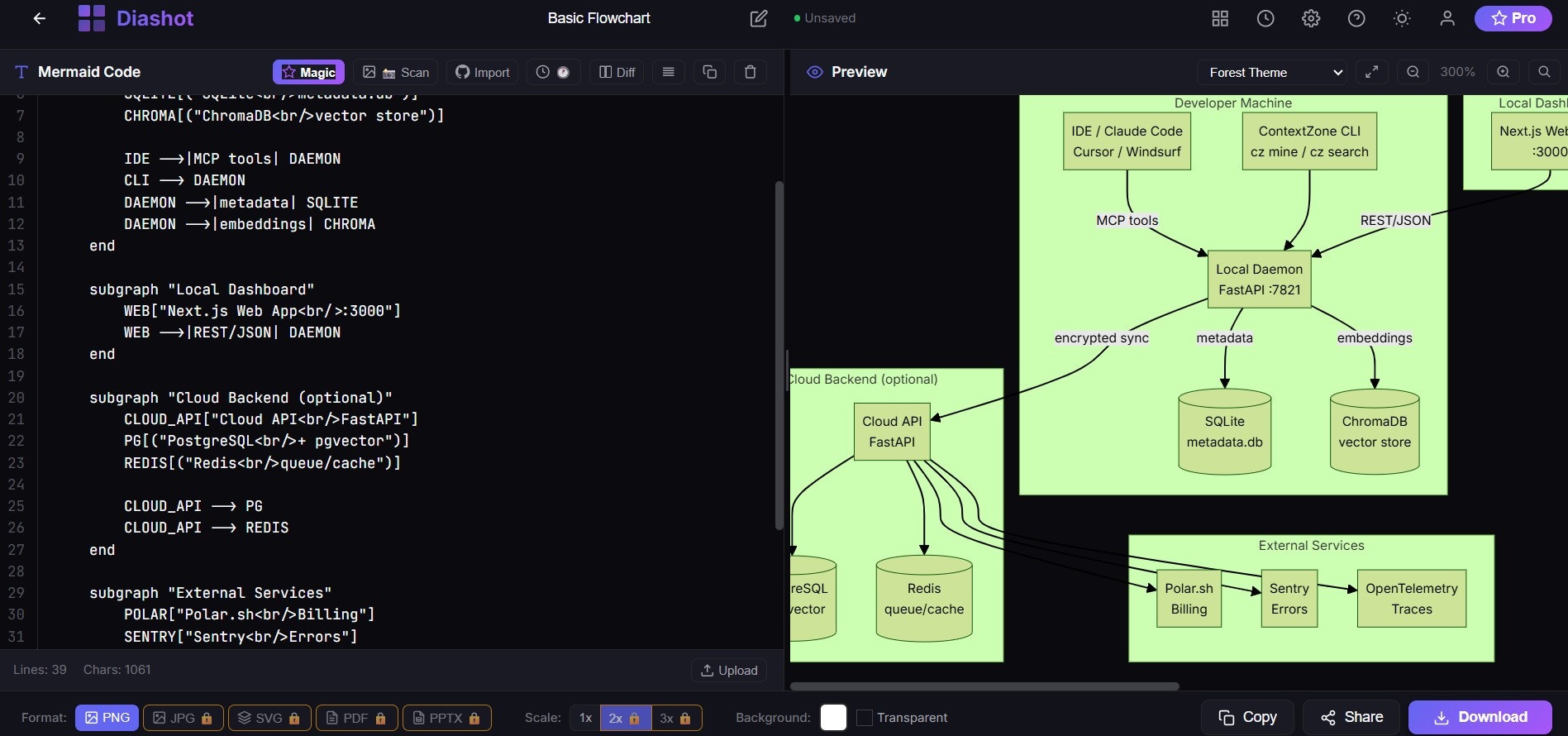The height and width of the screenshot is (736, 1568).
Task: Click the Download button
Action: [1480, 717]
